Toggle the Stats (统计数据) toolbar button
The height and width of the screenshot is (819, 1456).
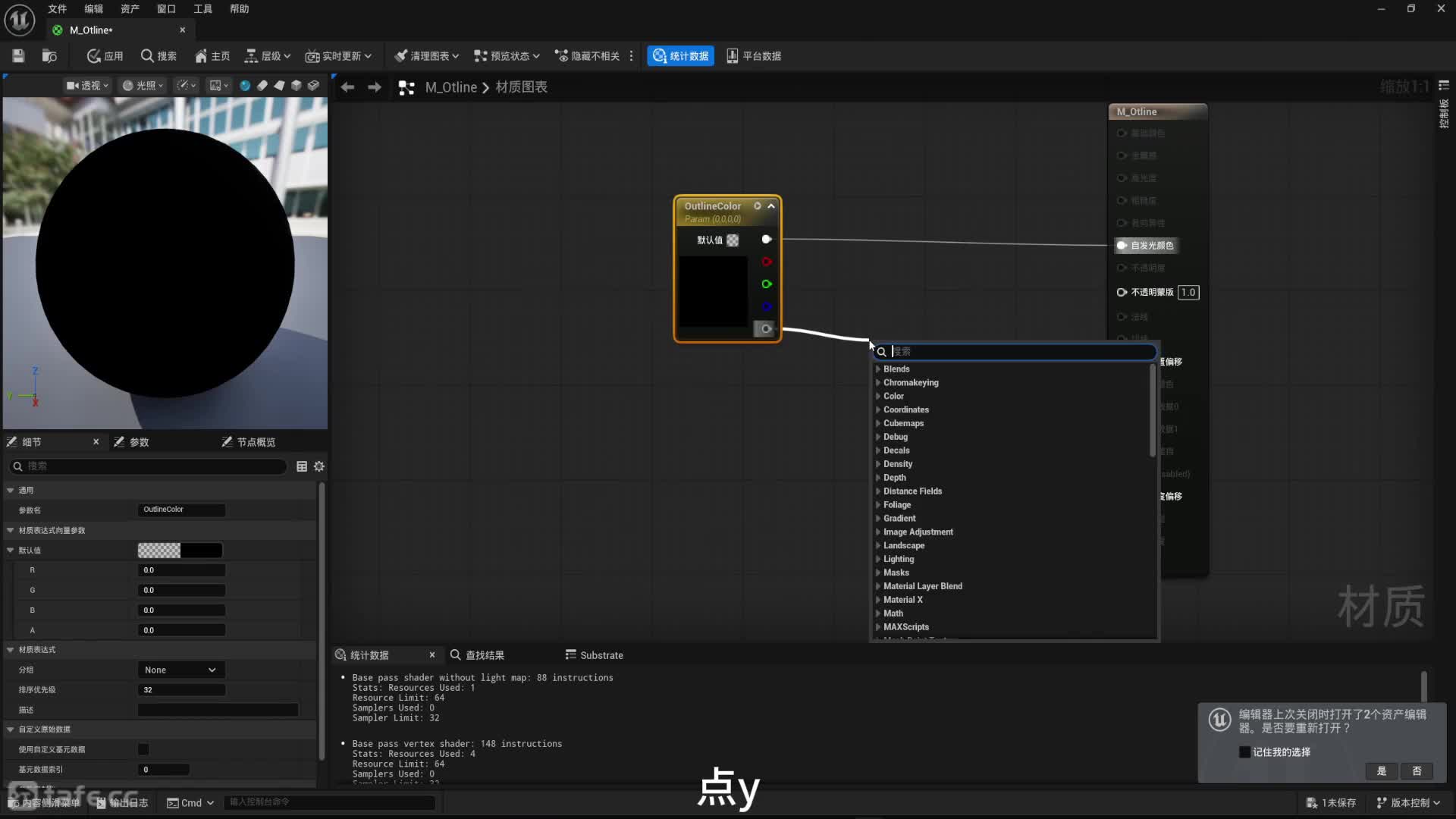[680, 55]
